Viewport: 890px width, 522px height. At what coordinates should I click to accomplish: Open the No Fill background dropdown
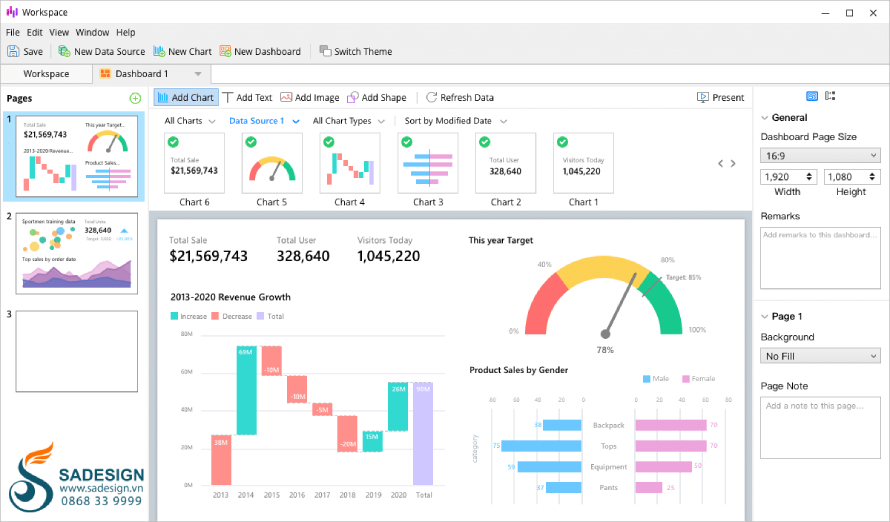click(820, 356)
